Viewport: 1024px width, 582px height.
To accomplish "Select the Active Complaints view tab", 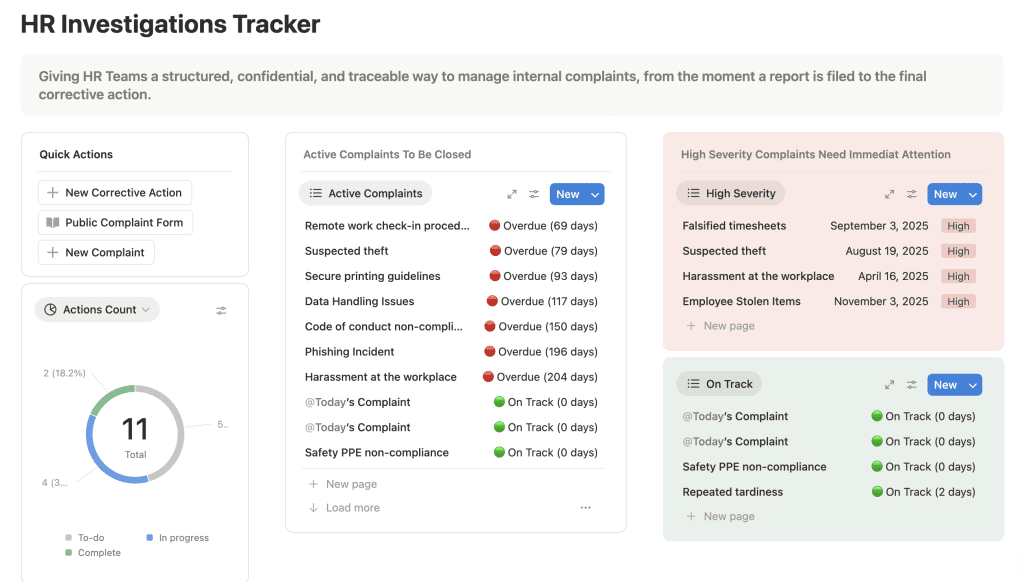I will 365,192.
